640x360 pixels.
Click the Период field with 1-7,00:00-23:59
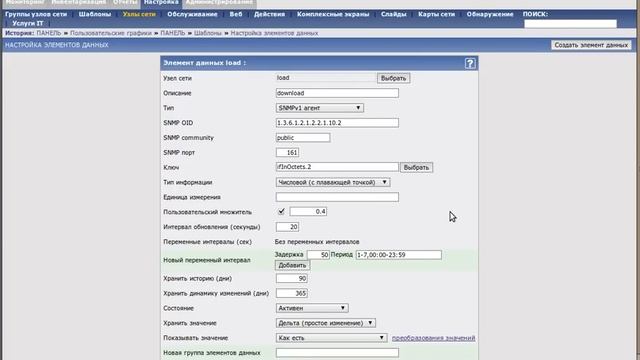398,255
